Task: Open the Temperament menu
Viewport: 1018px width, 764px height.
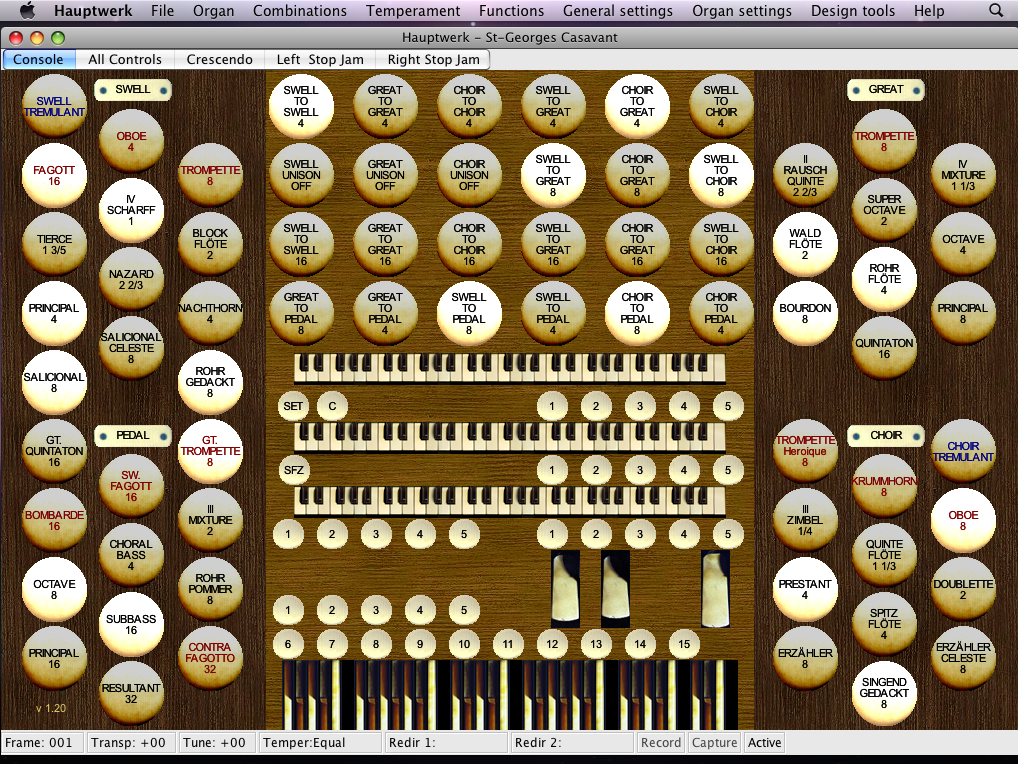Action: [413, 10]
